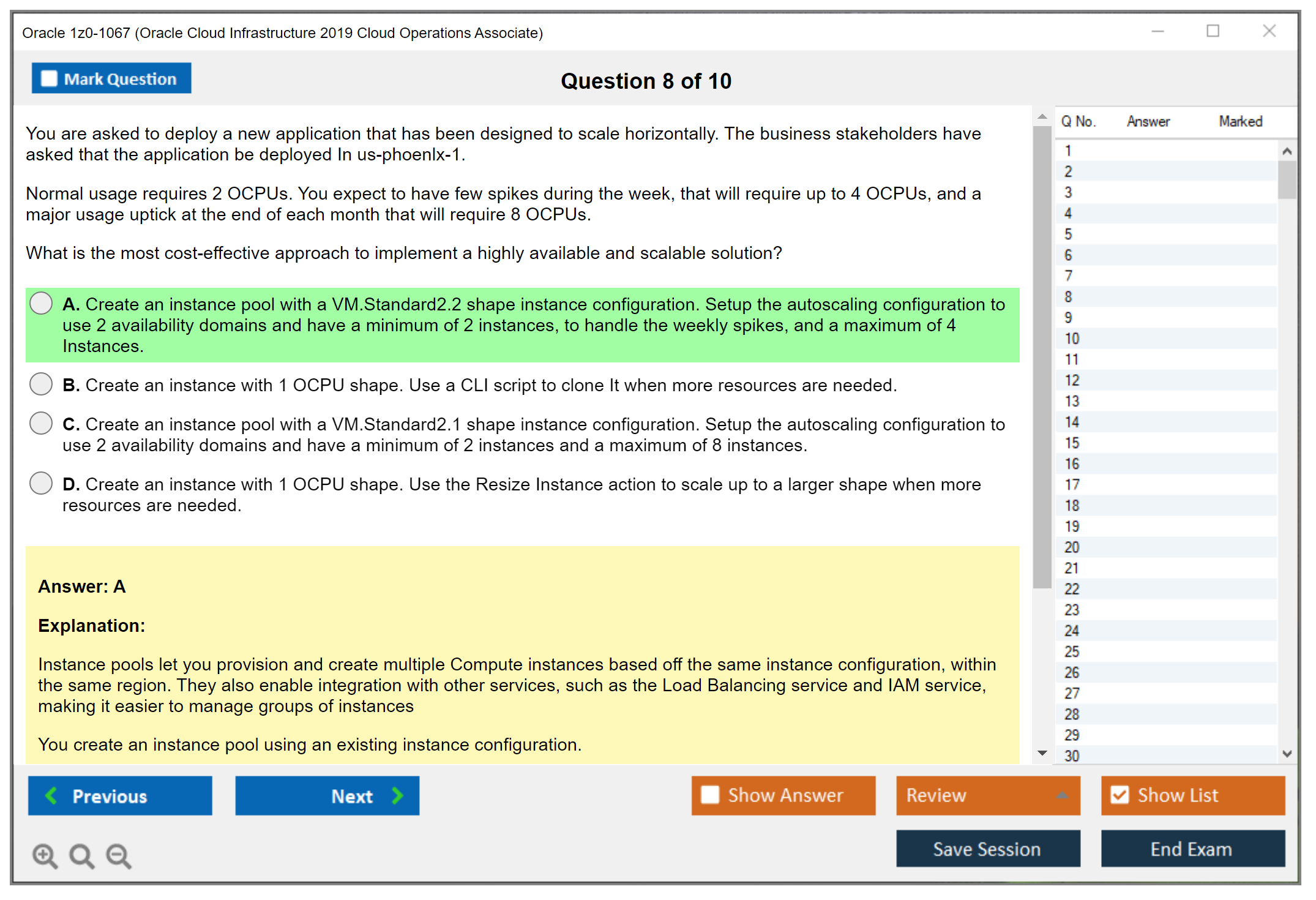Click the green right arrow on Next
The width and height of the screenshot is (1316, 900).
pyautogui.click(x=397, y=795)
